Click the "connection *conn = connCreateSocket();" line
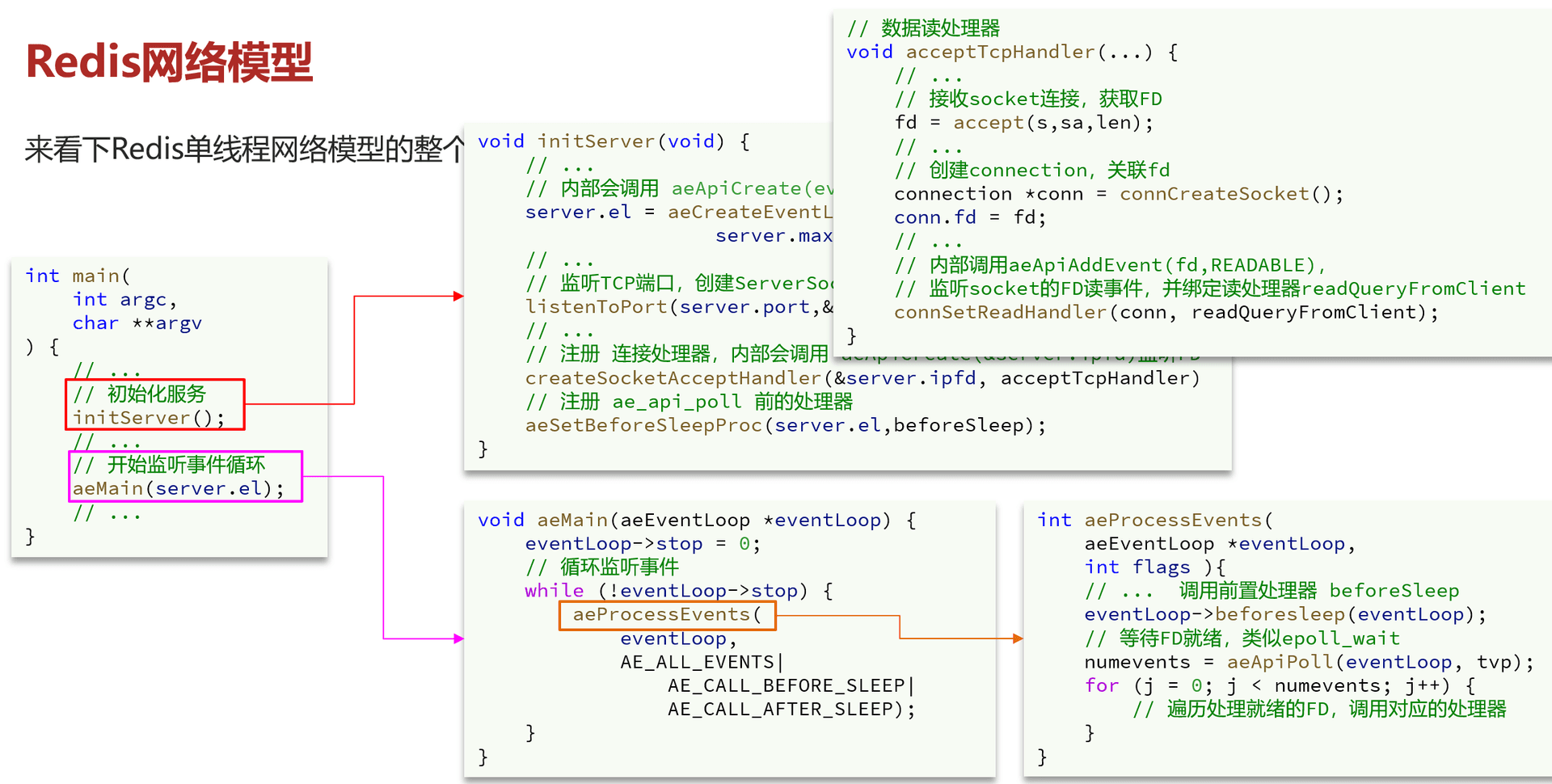 (x=1119, y=194)
